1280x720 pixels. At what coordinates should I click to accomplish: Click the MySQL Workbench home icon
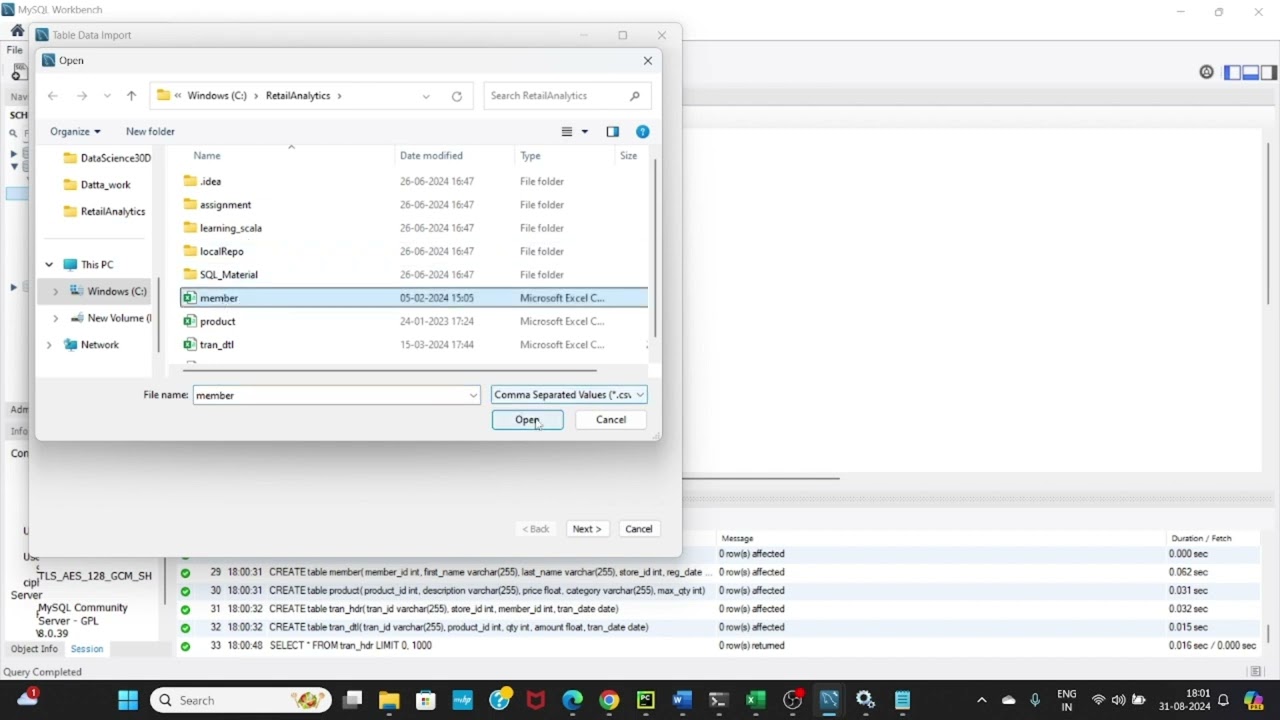(17, 30)
